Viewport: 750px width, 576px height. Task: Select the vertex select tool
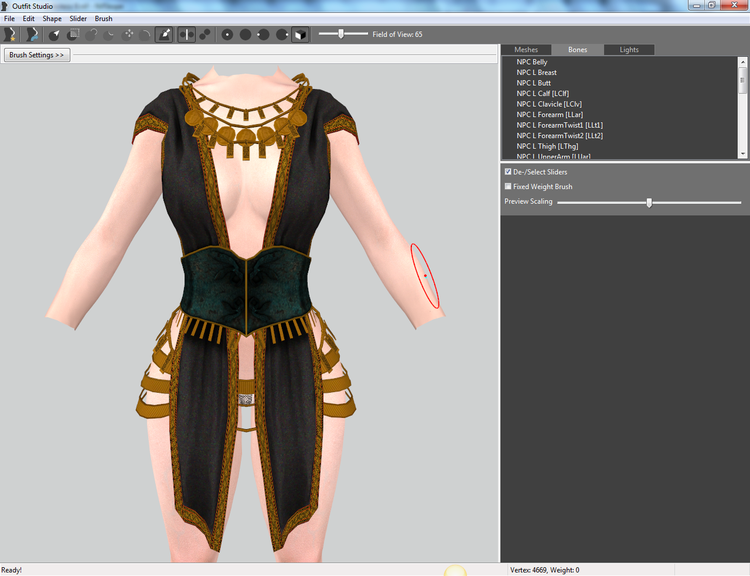(54, 34)
